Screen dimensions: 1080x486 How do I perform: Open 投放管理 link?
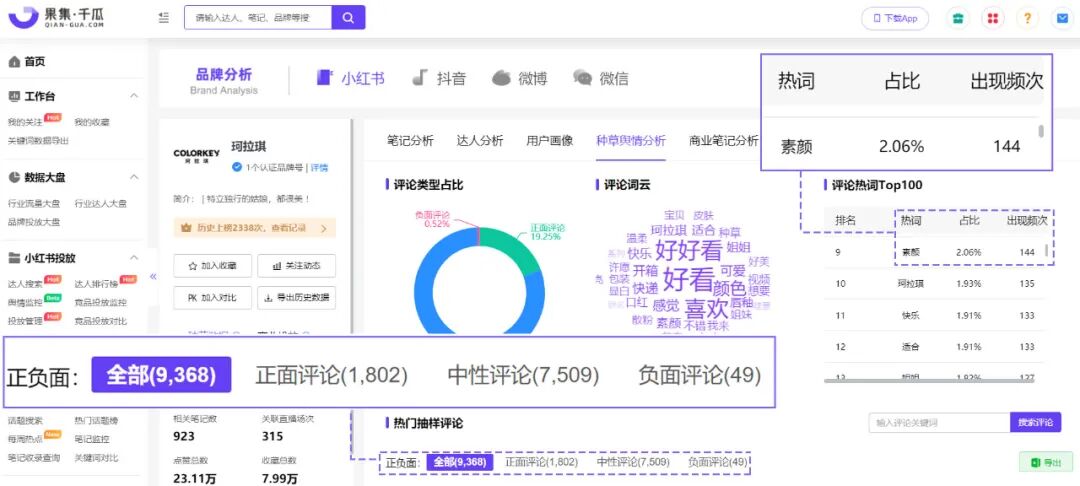[25, 321]
